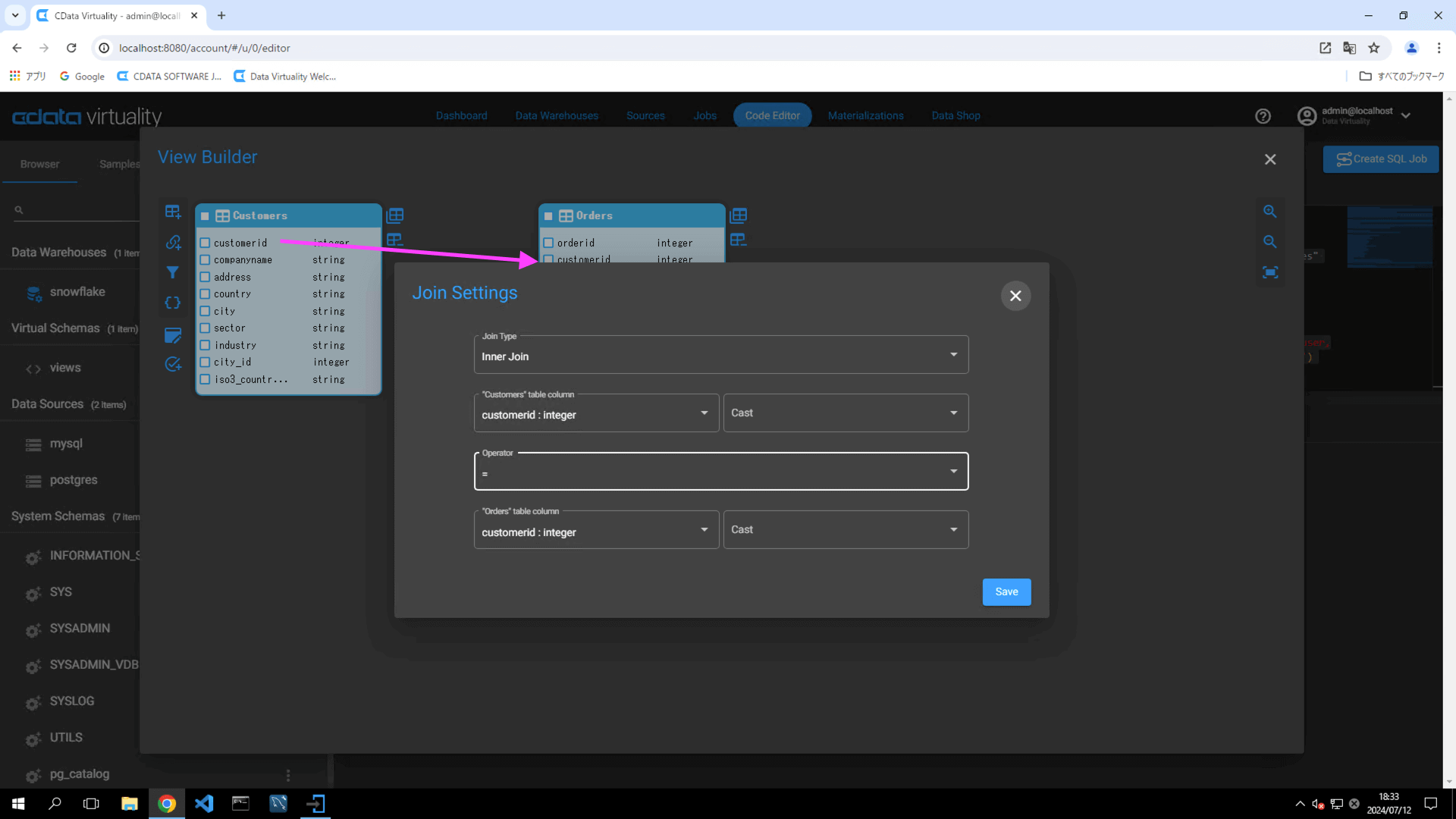Image resolution: width=1456 pixels, height=819 pixels.
Task: Reload the browser page
Action: (71, 48)
